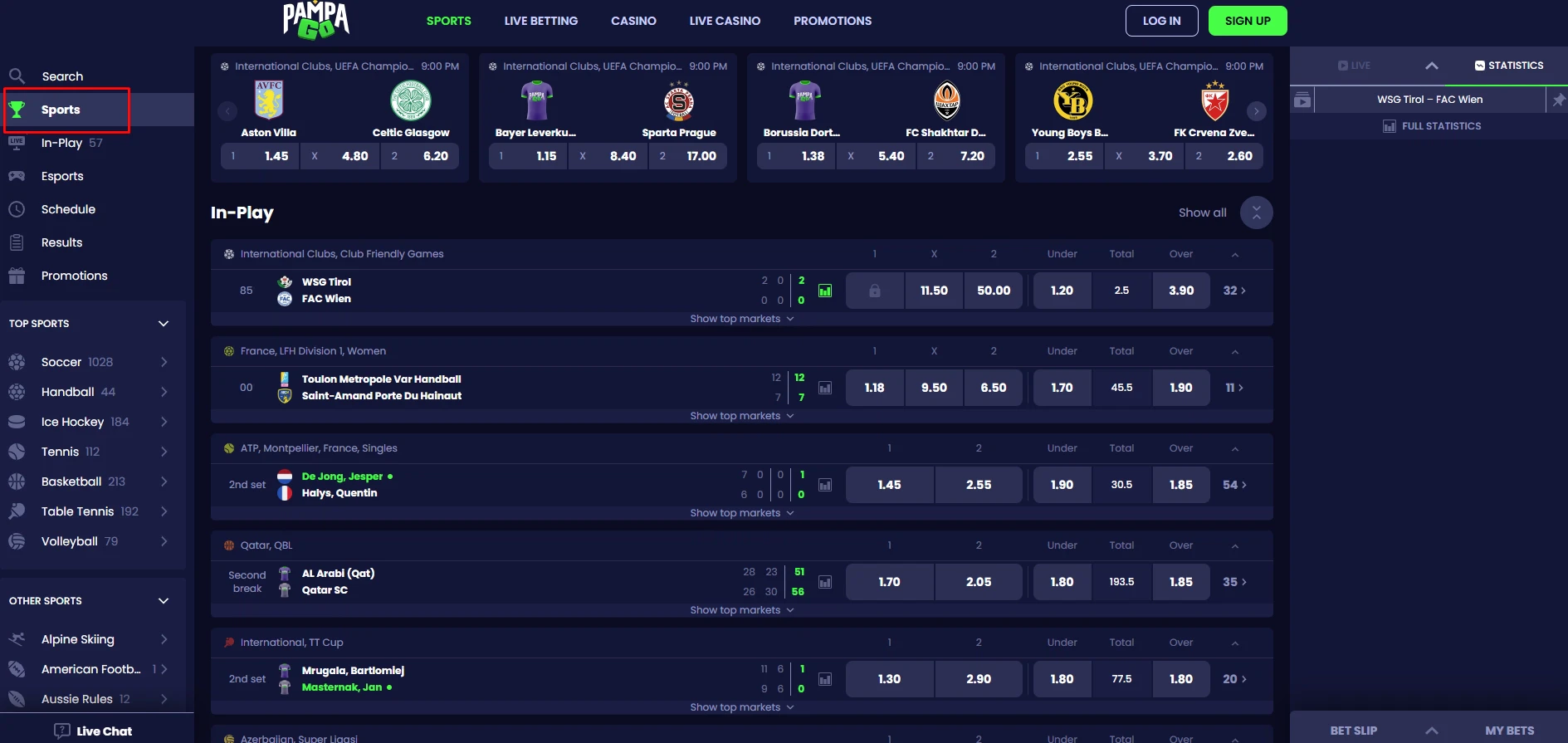Select Sparta Prague win odds 17.00
The width and height of the screenshot is (1568, 743).
[688, 156]
